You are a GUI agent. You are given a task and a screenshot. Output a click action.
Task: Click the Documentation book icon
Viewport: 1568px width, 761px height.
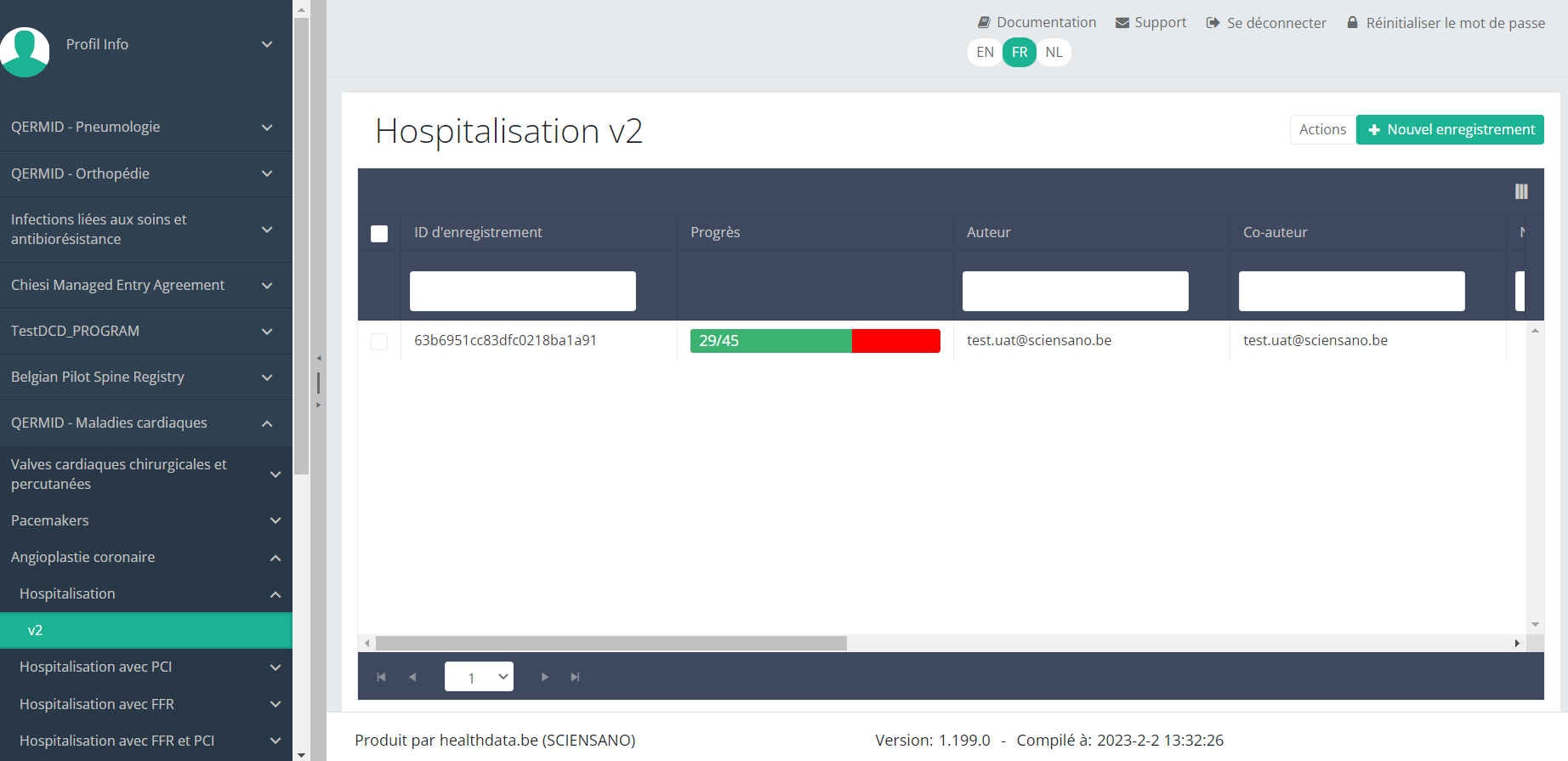[x=984, y=23]
